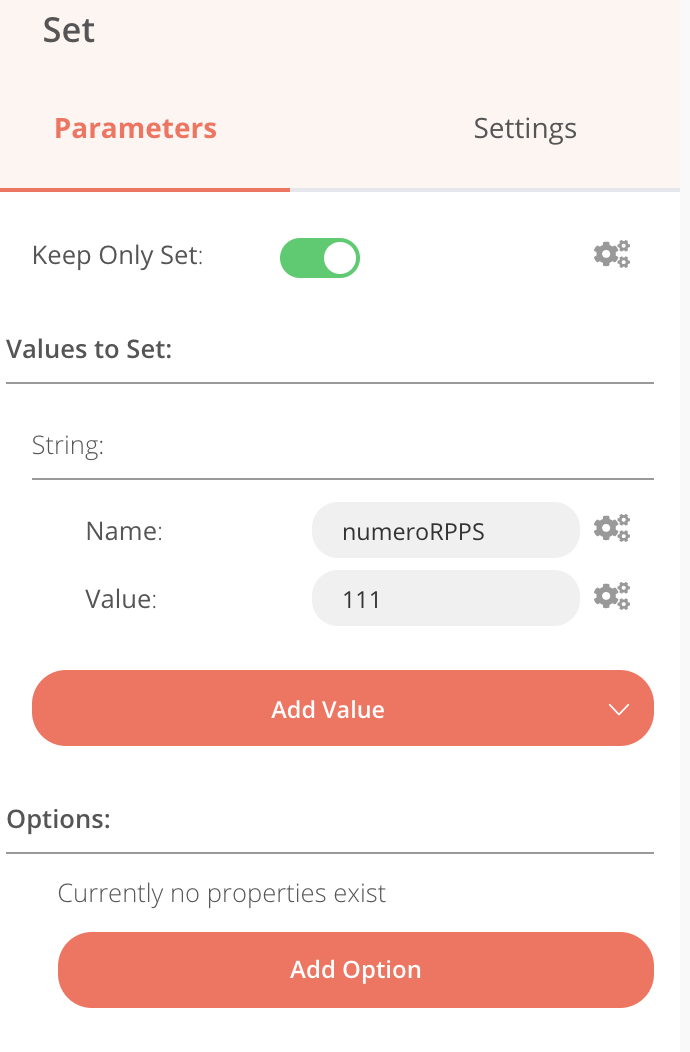Switch to the Parameters tab
This screenshot has width=690, height=1052.
(135, 129)
